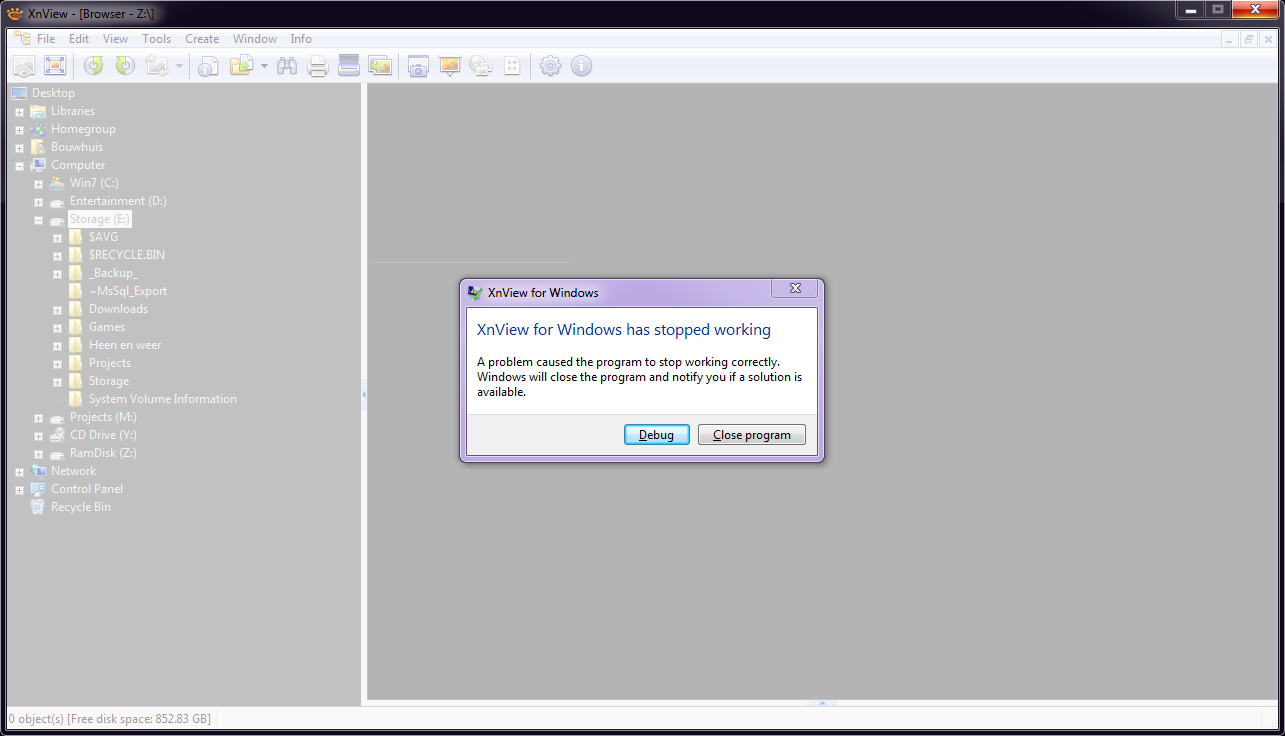Open the View menu
This screenshot has height=736, width=1285.
pos(116,39)
